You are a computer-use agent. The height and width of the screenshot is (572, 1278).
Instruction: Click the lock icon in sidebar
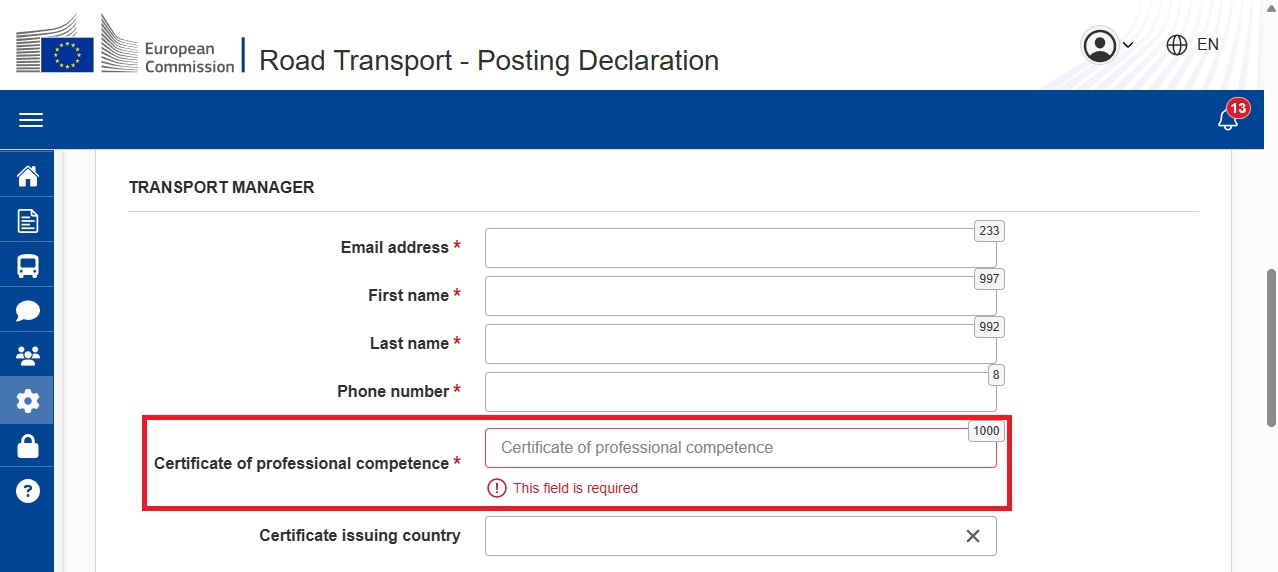coord(28,446)
